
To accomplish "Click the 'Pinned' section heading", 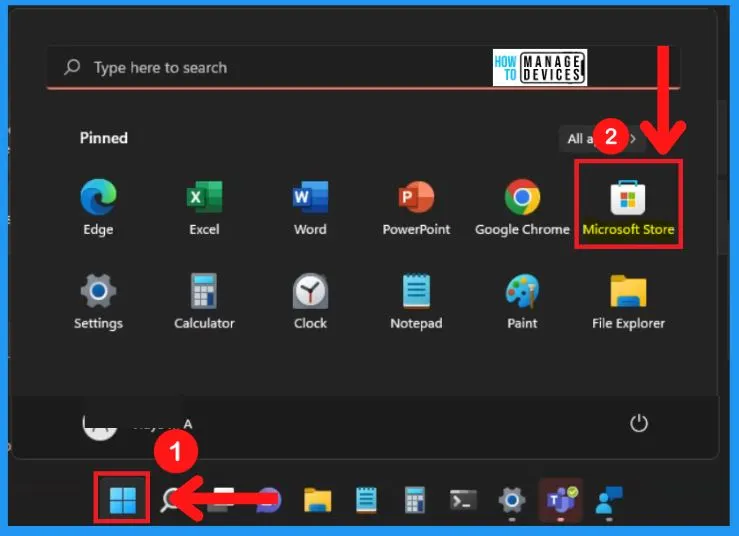I will tap(104, 138).
